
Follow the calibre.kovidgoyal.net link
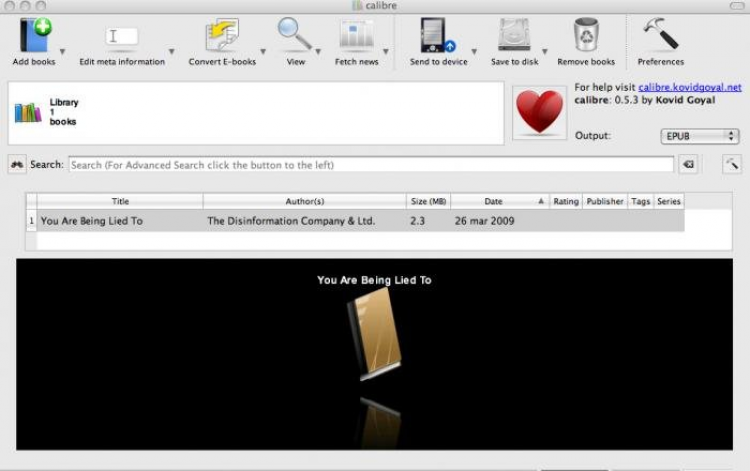tap(690, 87)
